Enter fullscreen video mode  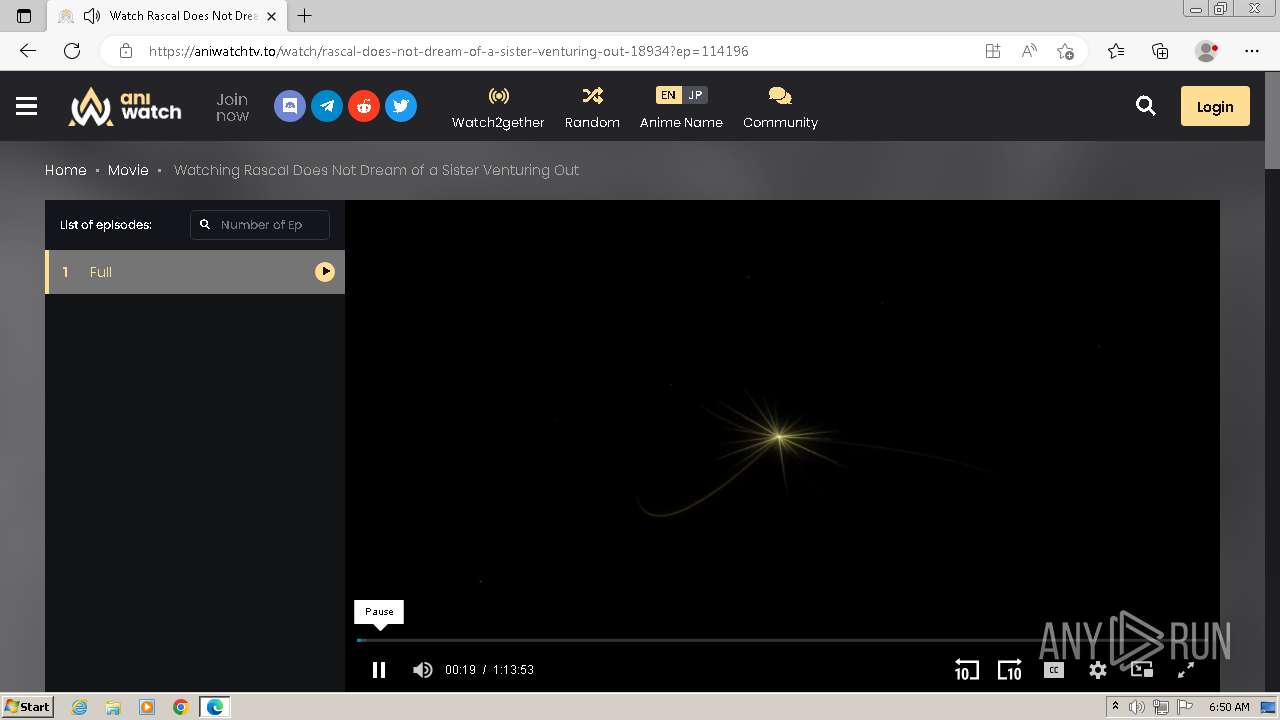(1186, 670)
